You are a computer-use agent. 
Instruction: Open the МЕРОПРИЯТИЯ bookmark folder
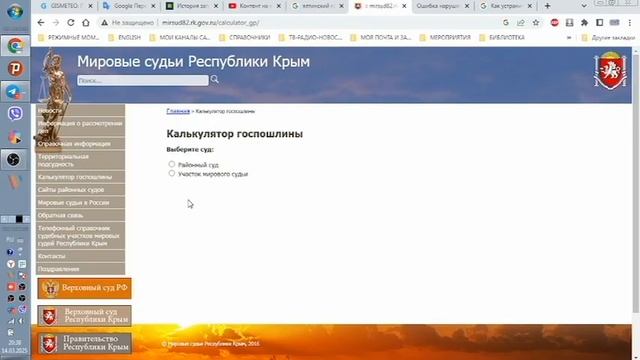[x=445, y=38]
